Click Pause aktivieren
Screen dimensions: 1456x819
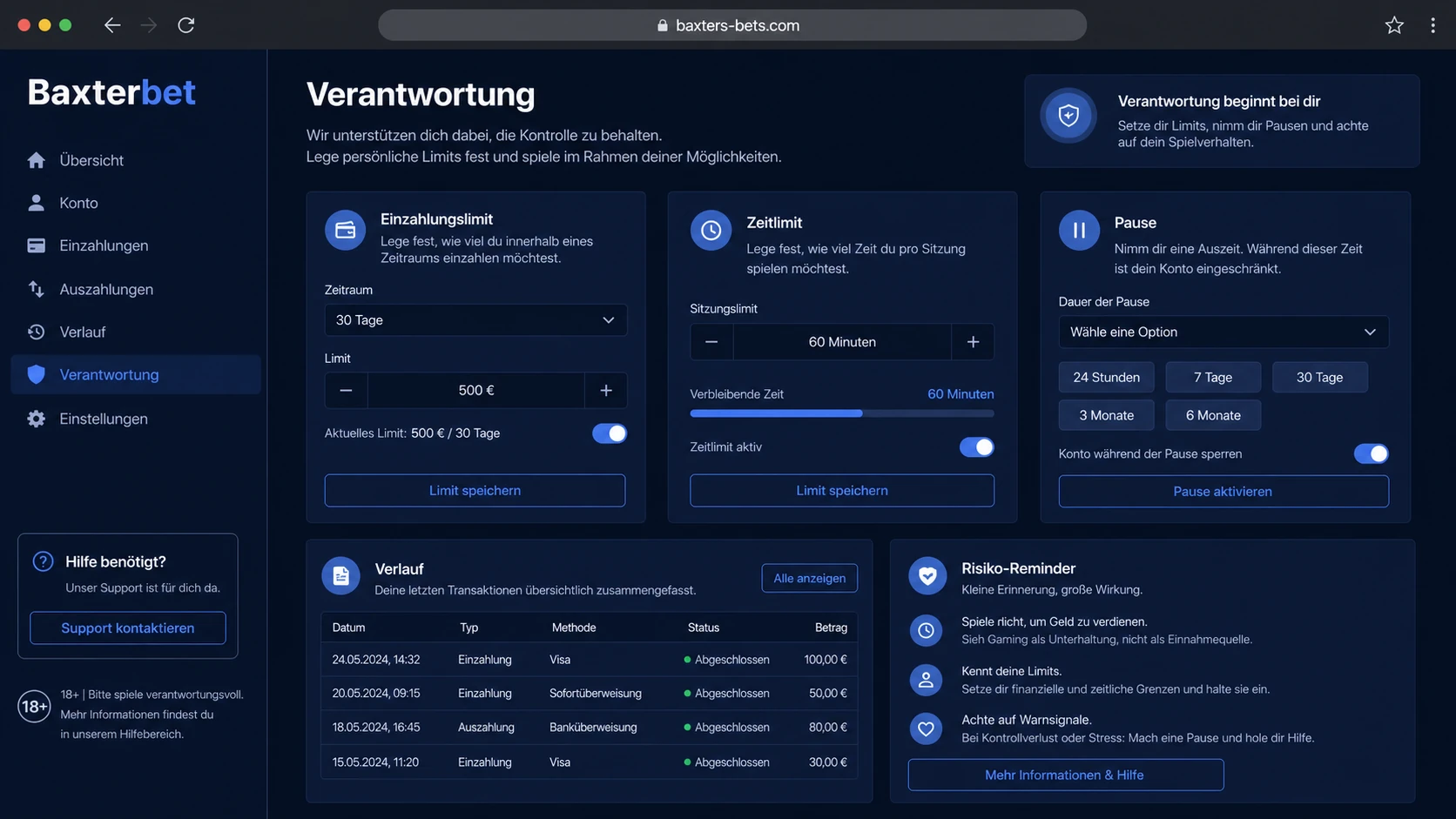pos(1223,491)
